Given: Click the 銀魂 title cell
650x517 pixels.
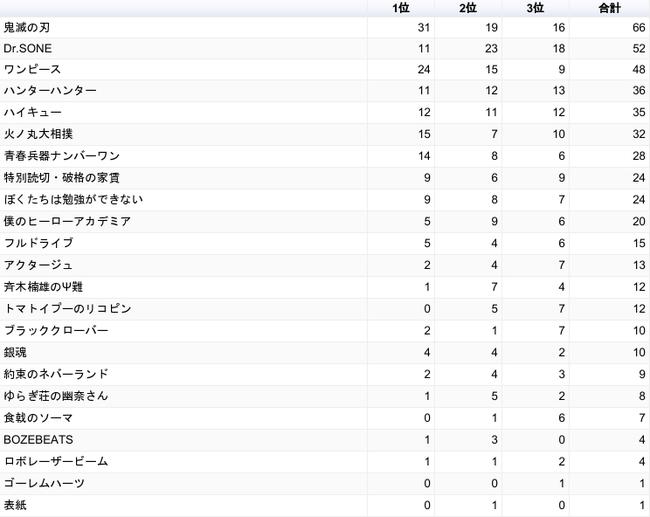Looking at the screenshot, I should 15,352.
